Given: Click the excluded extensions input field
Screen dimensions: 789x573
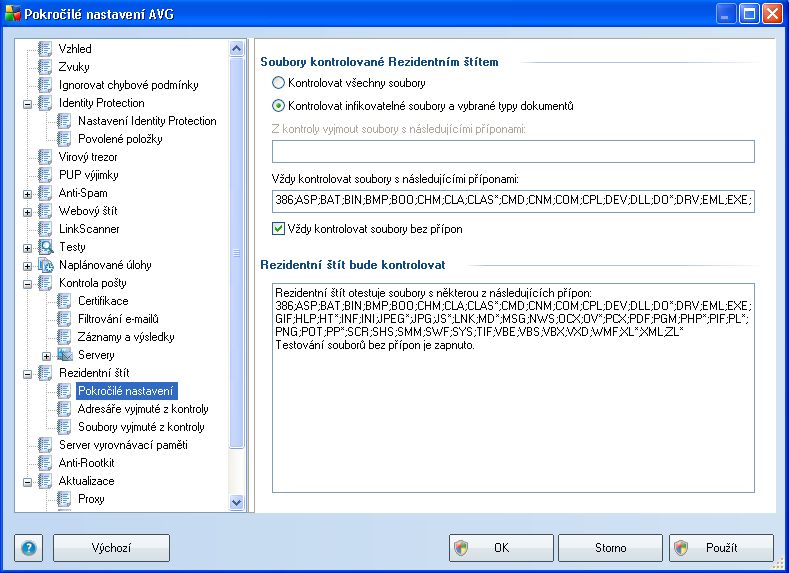Looking at the screenshot, I should [x=513, y=151].
